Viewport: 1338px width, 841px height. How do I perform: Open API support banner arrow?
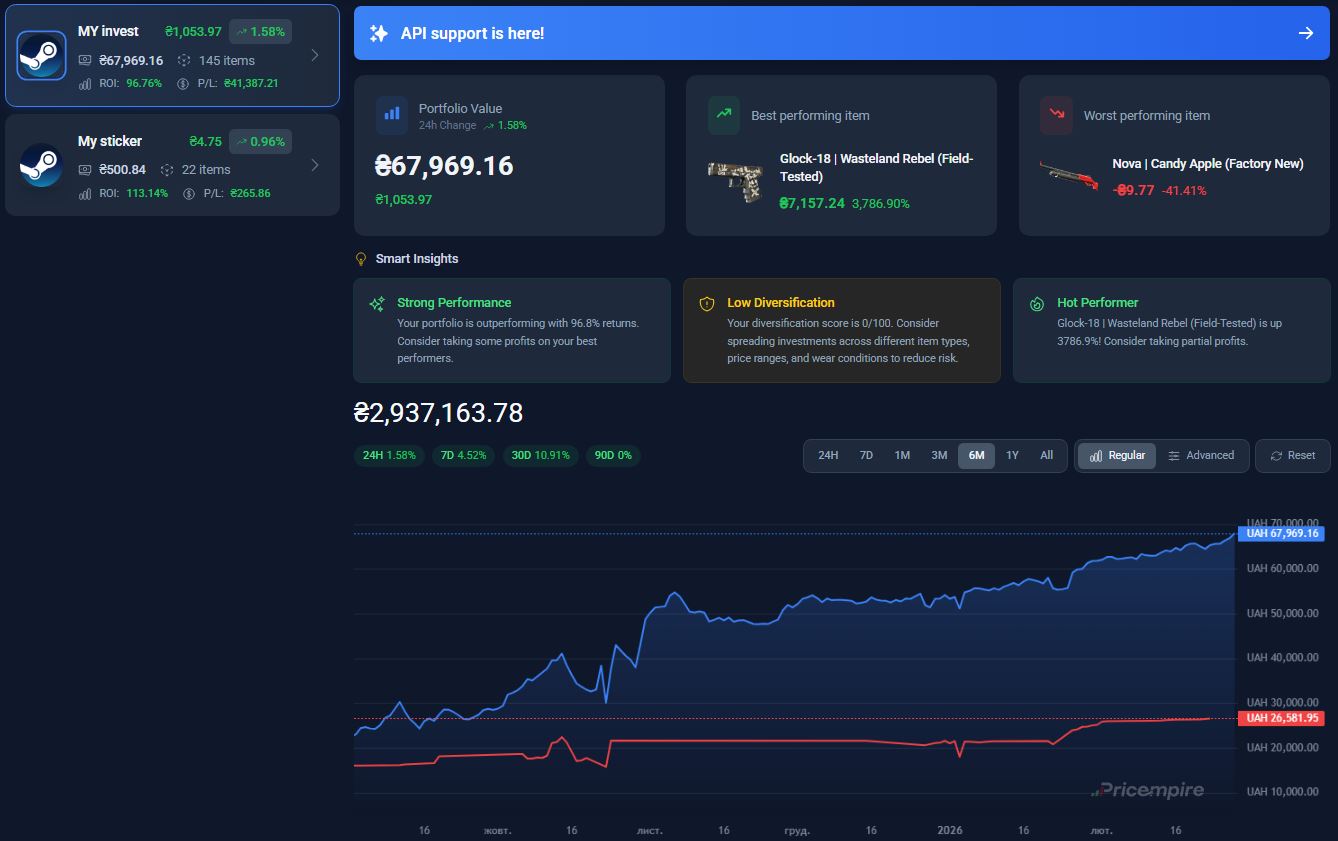[x=1305, y=33]
